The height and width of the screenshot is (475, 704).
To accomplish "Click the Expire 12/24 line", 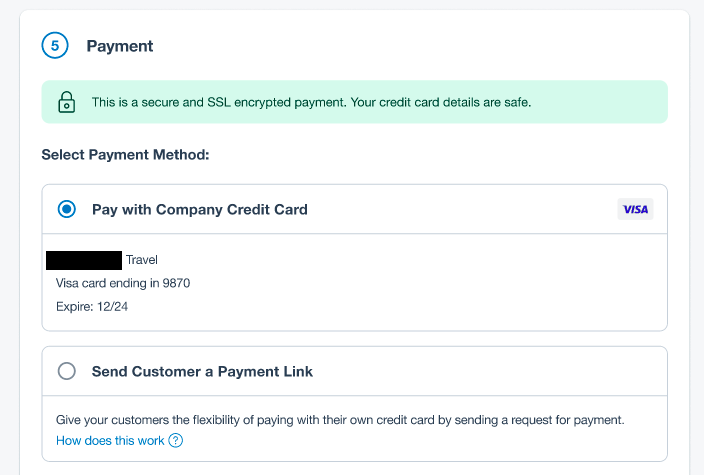I will tap(92, 307).
